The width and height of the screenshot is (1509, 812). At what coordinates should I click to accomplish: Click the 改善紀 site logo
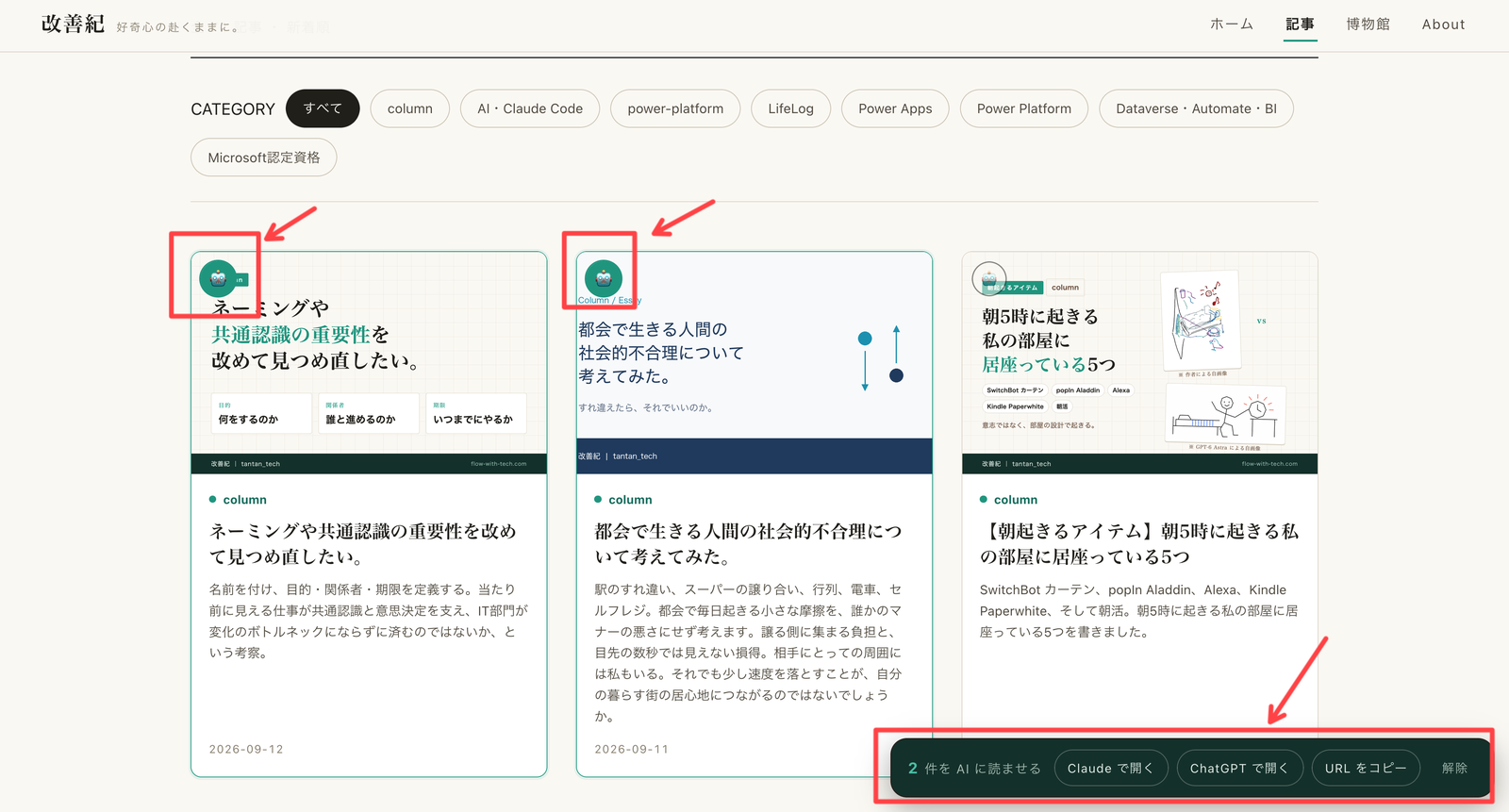pyautogui.click(x=73, y=25)
